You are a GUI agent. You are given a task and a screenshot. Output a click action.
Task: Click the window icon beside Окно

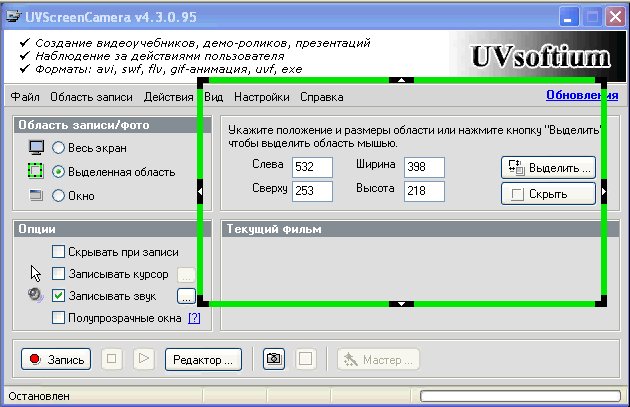36,196
